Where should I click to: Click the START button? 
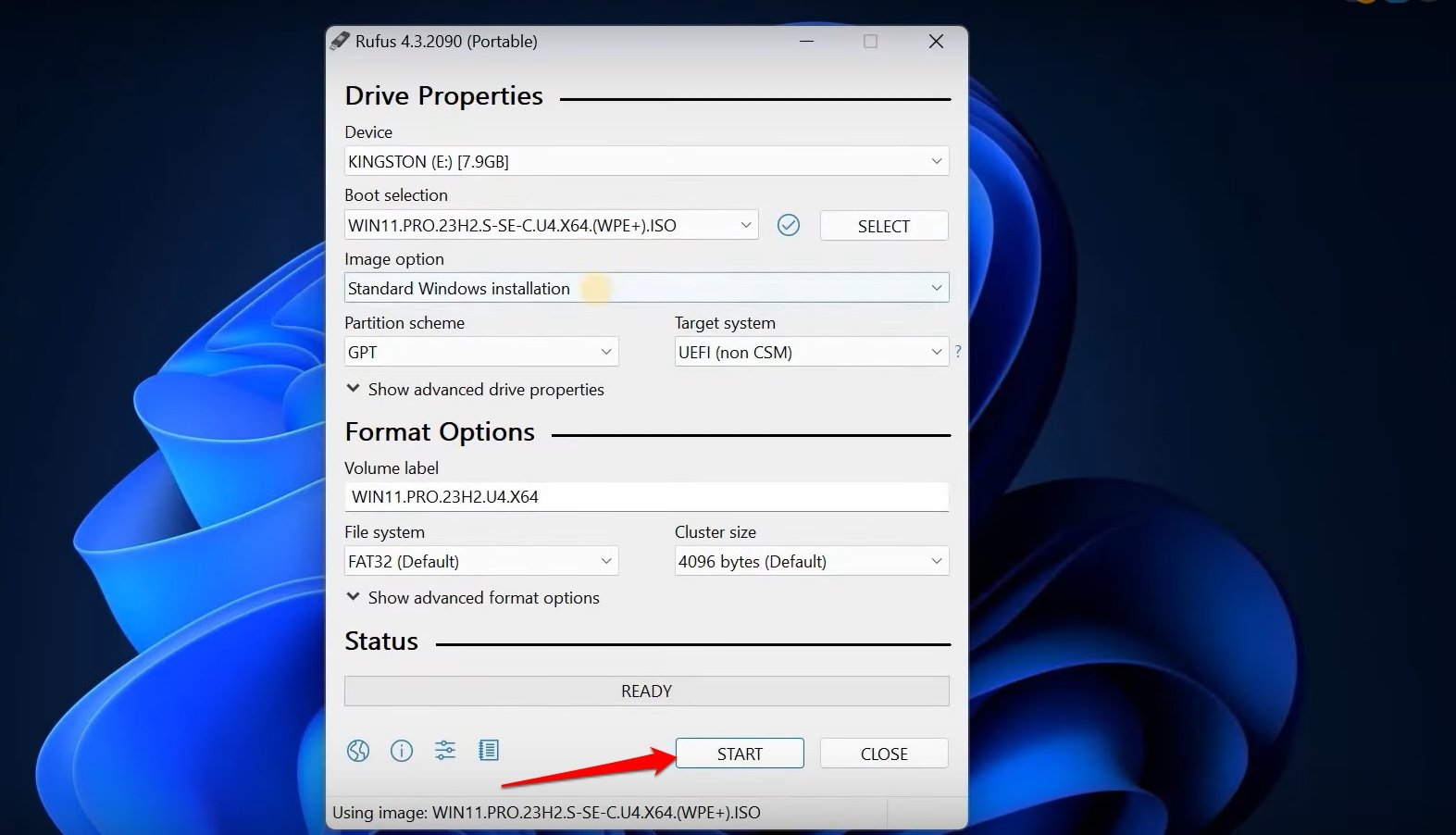pos(740,754)
